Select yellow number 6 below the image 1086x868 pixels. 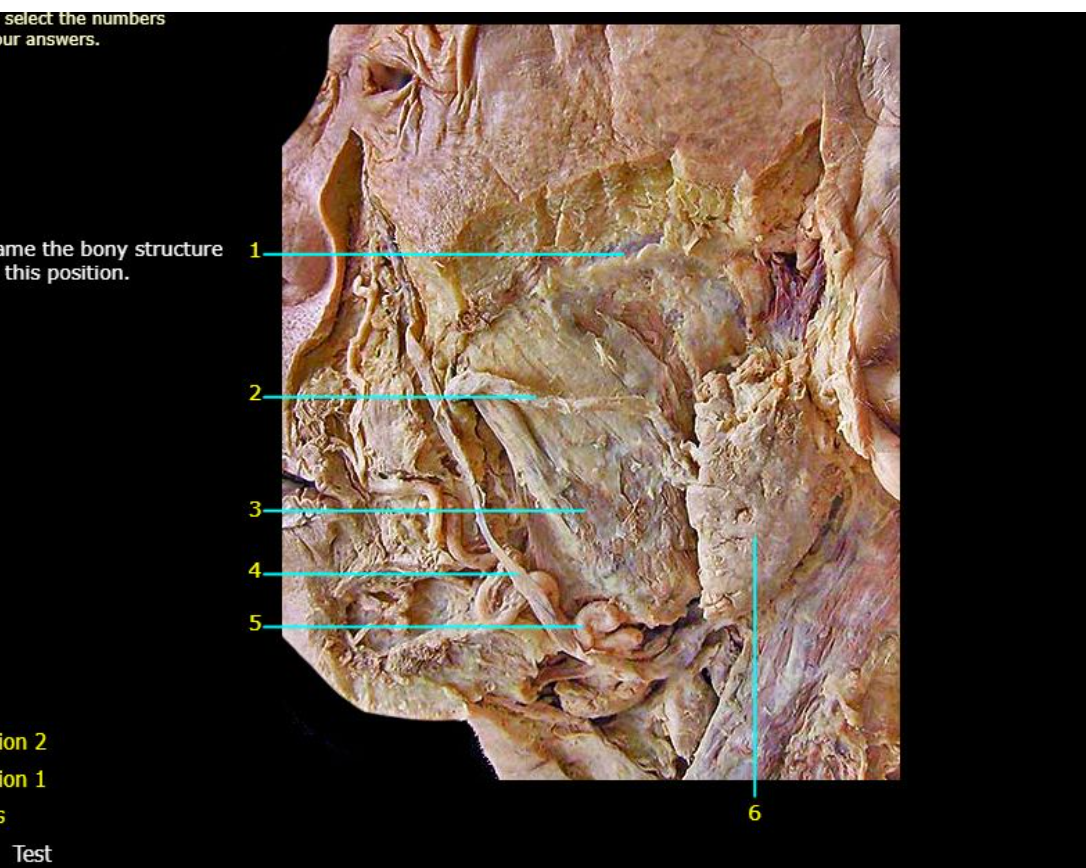click(754, 812)
